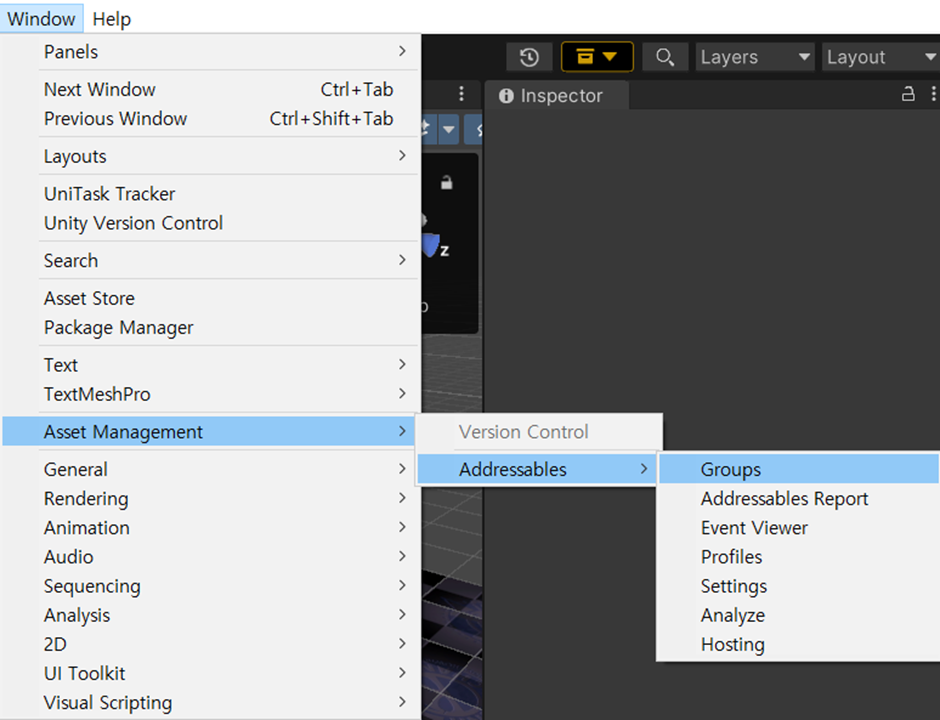Viewport: 940px width, 720px height.
Task: Click the Version Control submenu entry
Action: click(539, 432)
